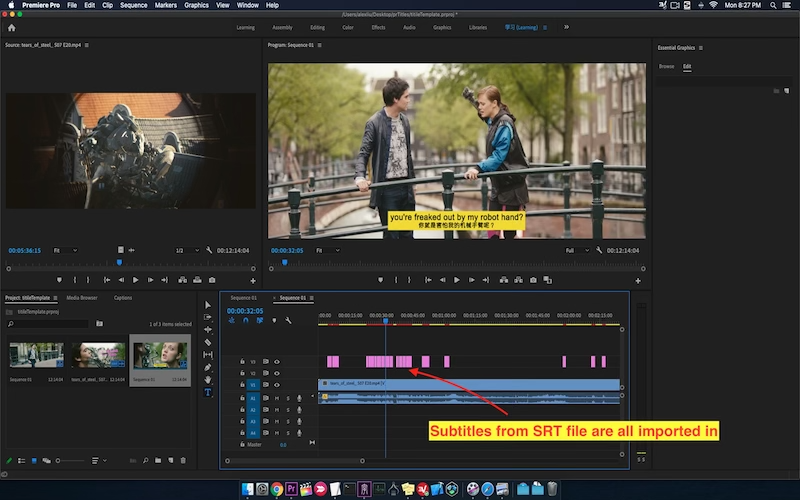Screen dimensions: 800x500
Task: Switch to Editing workspace
Action: 317,28
